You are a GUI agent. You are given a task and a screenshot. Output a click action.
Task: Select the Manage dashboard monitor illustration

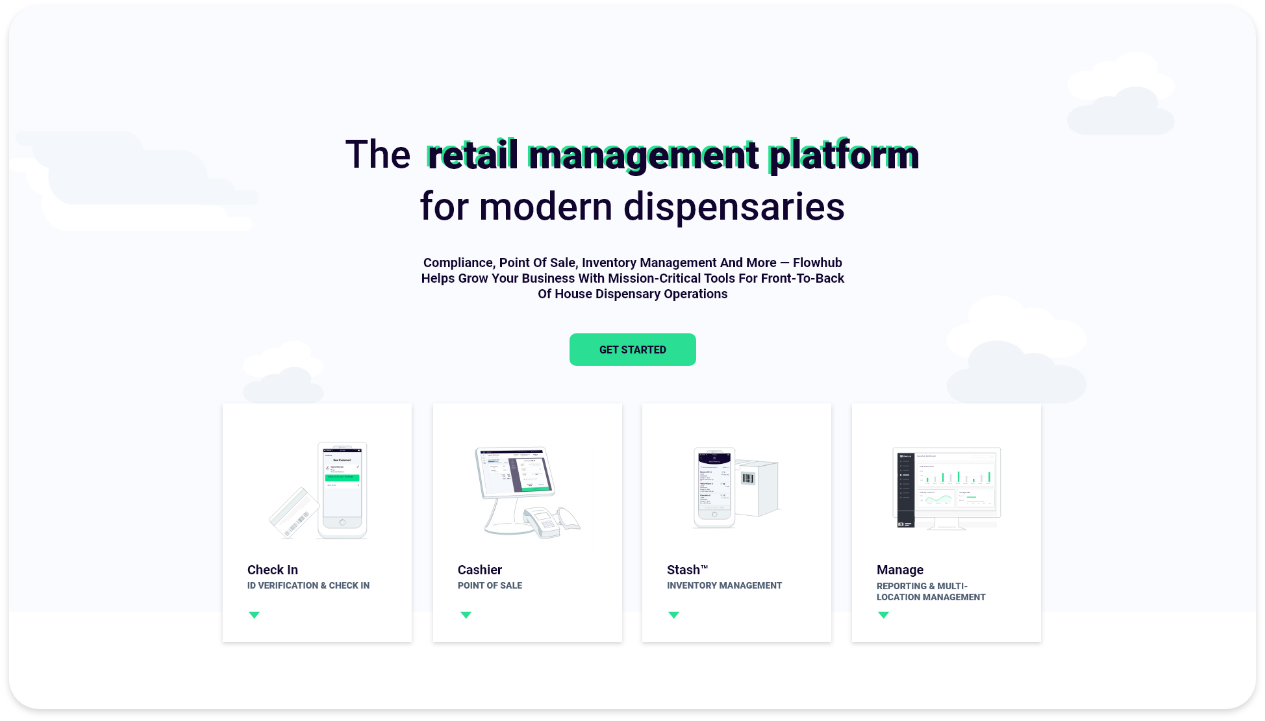click(946, 487)
